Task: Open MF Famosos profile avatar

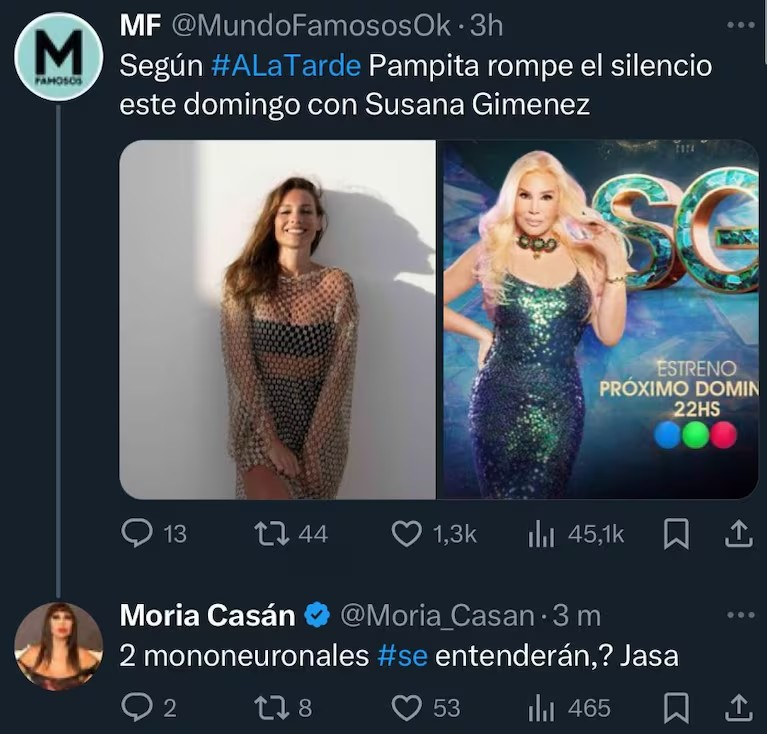Action: click(58, 56)
